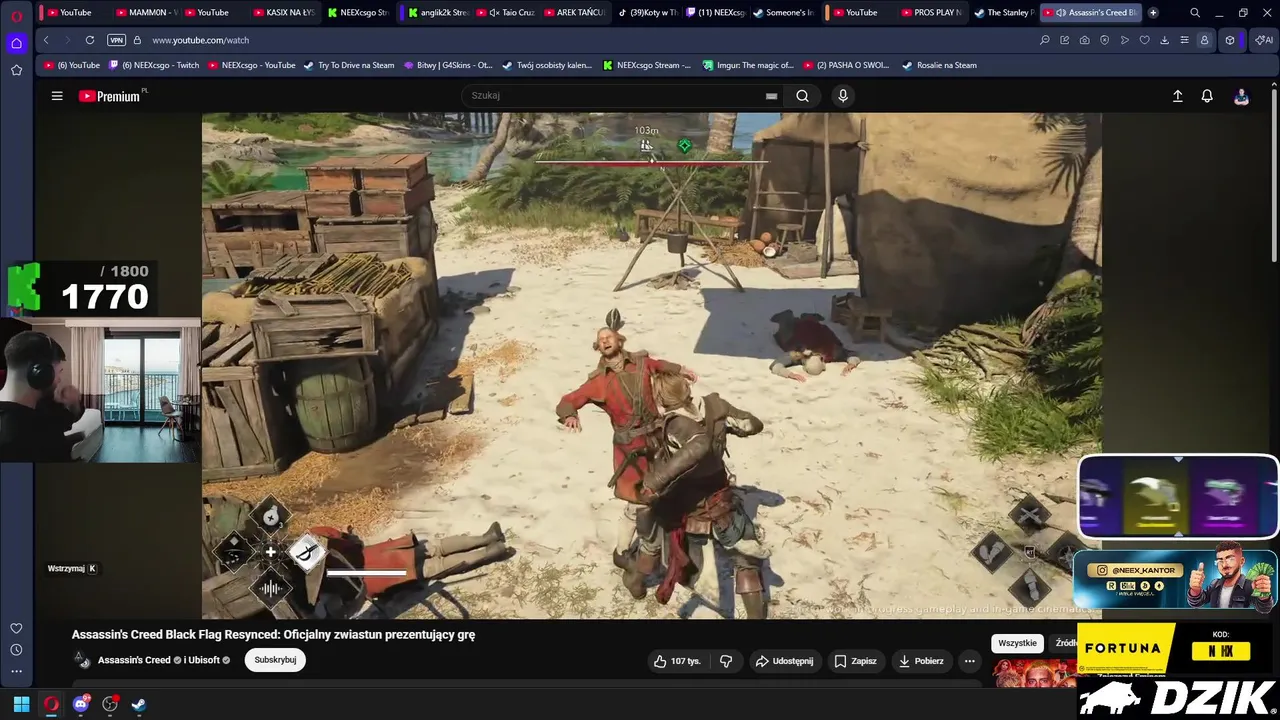Switch to the PROS PLAY tab
Screen dimensions: 1280x720
[x=931, y=13]
